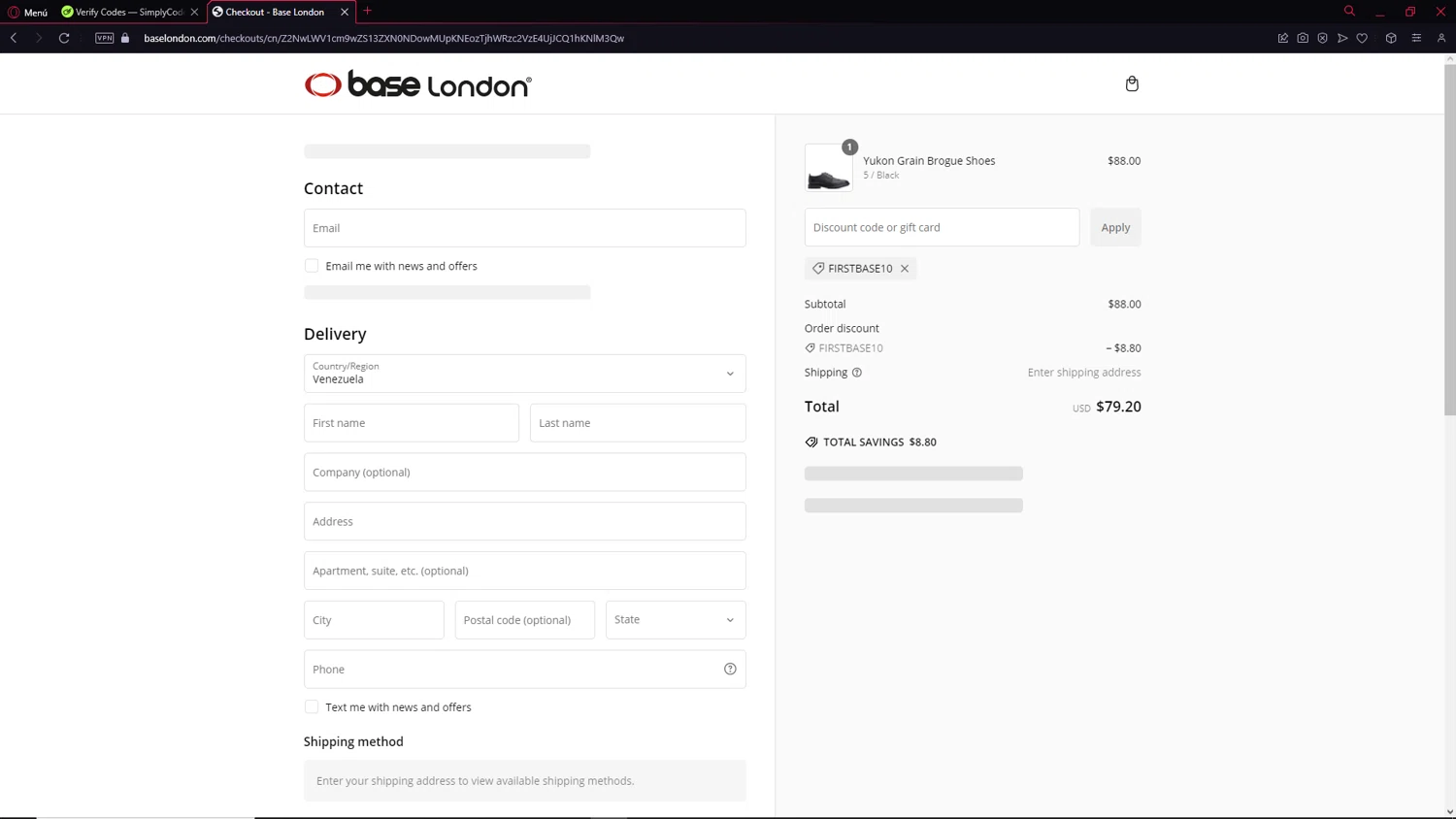Click the Address field
The width and height of the screenshot is (1456, 819).
pyautogui.click(x=524, y=521)
